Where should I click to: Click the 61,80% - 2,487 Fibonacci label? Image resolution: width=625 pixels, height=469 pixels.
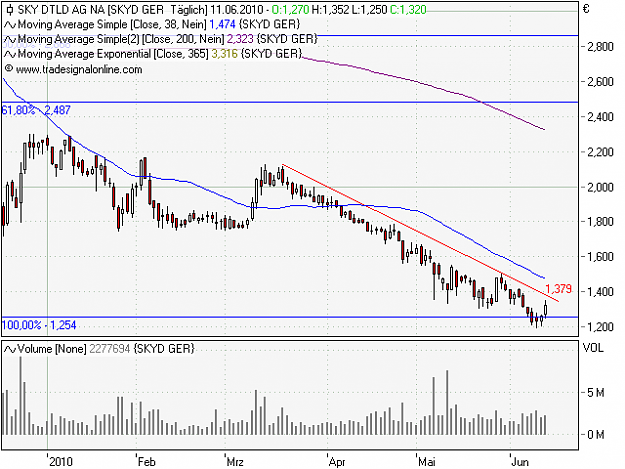tap(36, 110)
